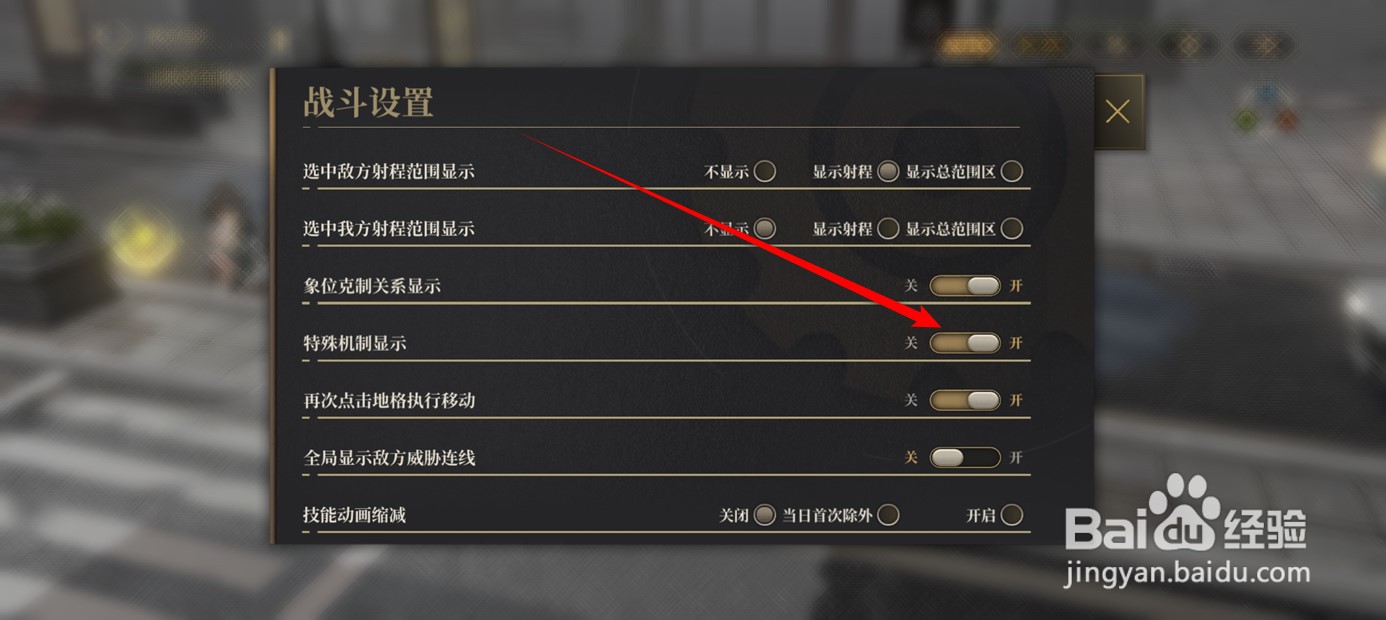Image resolution: width=1386 pixels, height=620 pixels.
Task: Select 不显示 for 选中我方射程范围显示
Action: 765,229
